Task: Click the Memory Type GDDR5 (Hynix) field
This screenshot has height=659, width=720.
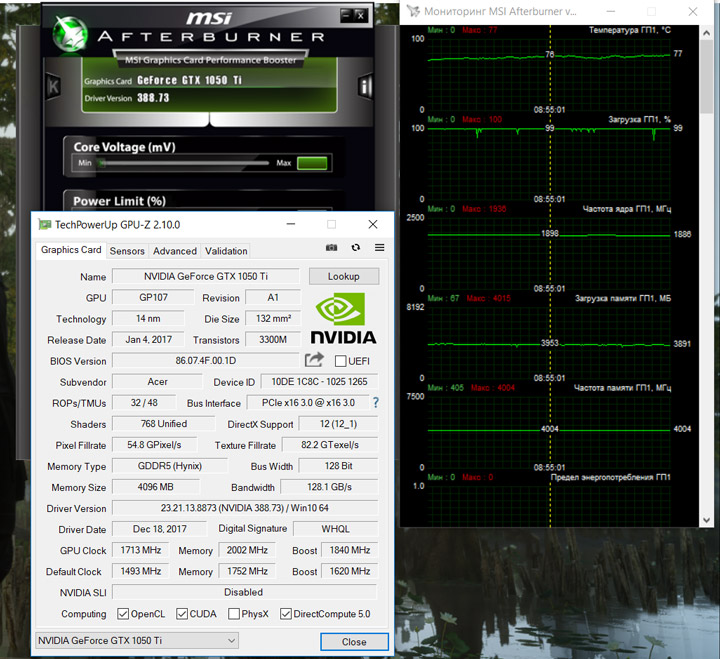Action: point(169,466)
